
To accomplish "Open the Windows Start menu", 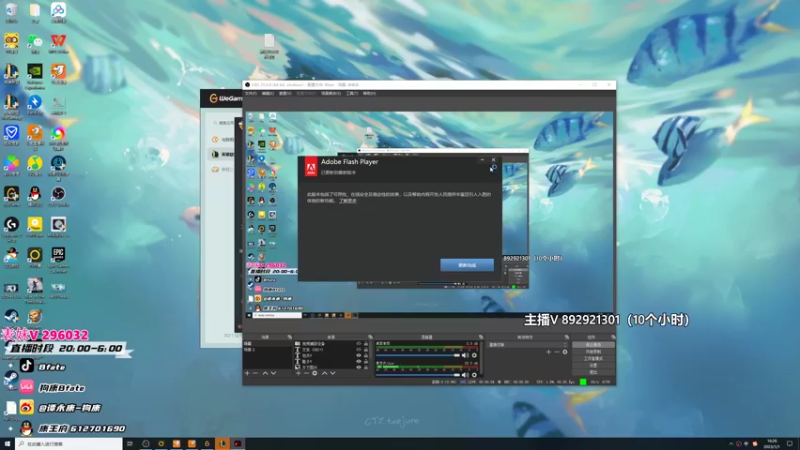I will click(x=7, y=444).
